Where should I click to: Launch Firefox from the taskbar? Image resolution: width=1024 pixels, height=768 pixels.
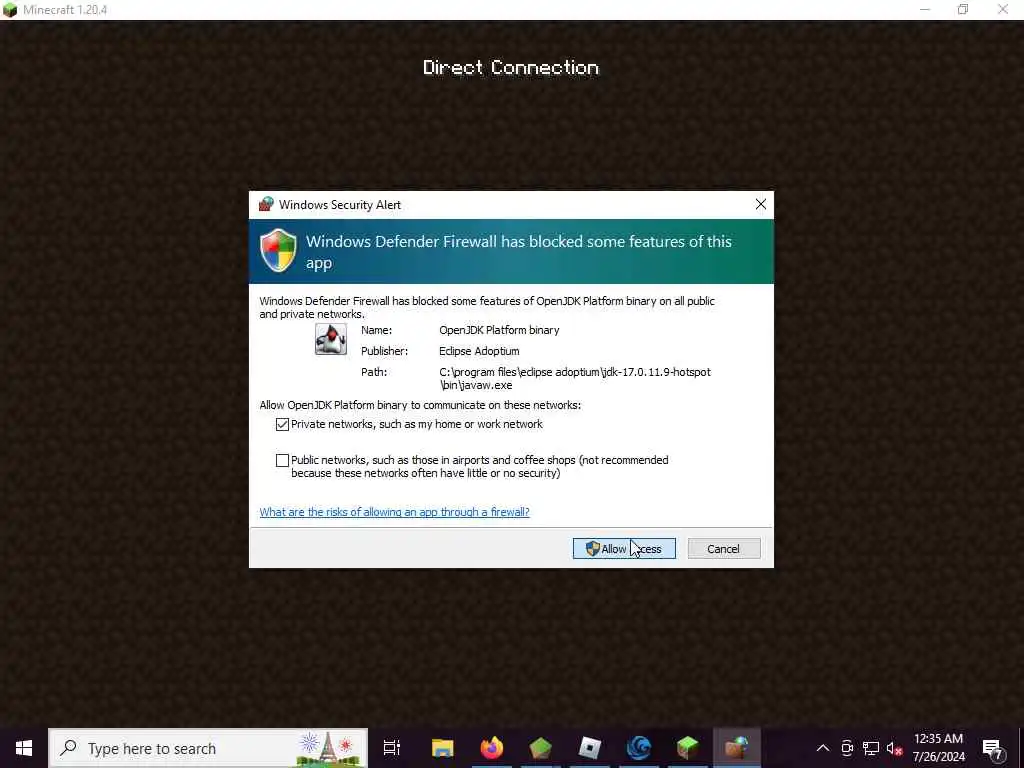tap(492, 748)
